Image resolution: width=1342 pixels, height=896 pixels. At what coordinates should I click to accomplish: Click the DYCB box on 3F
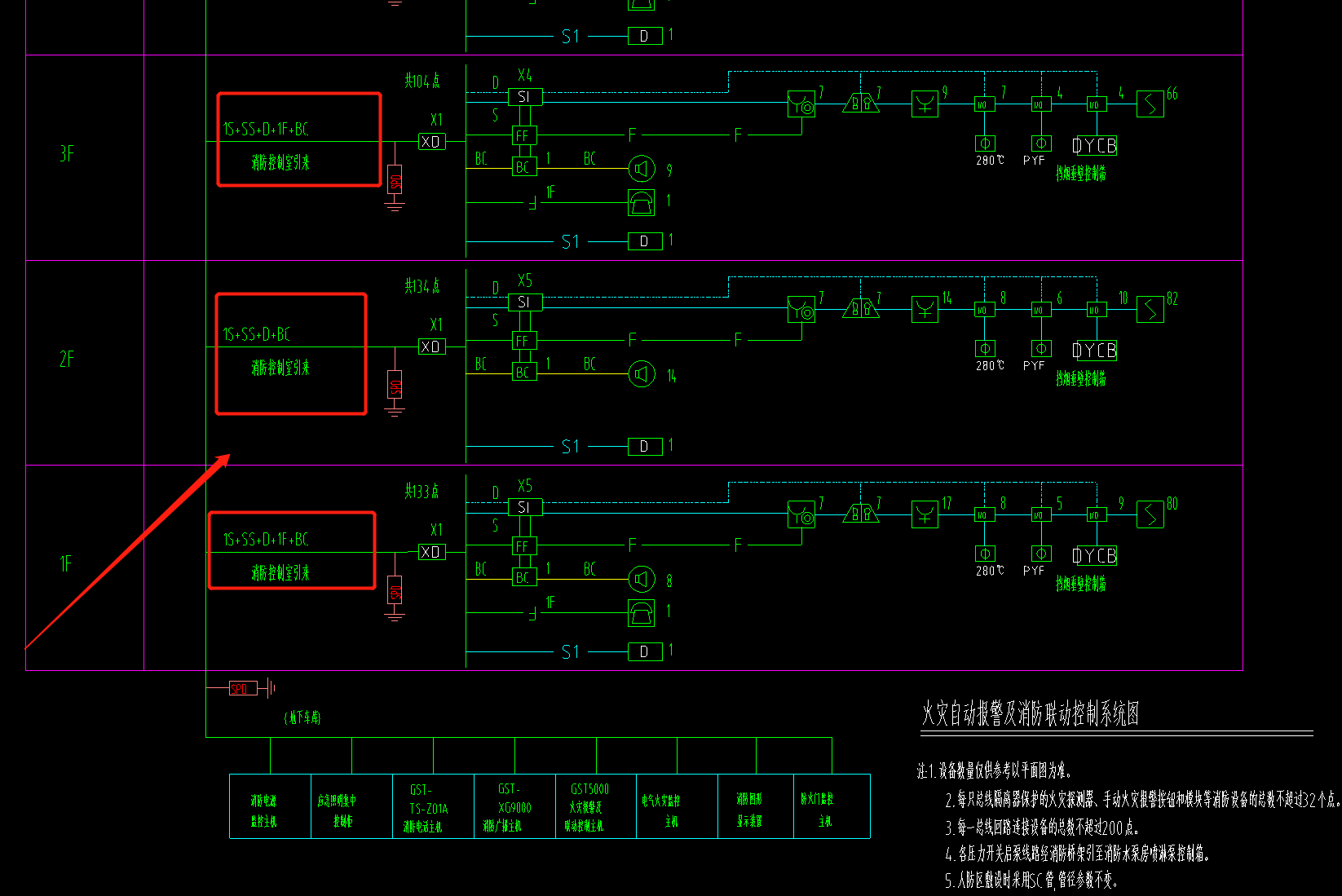(1095, 146)
